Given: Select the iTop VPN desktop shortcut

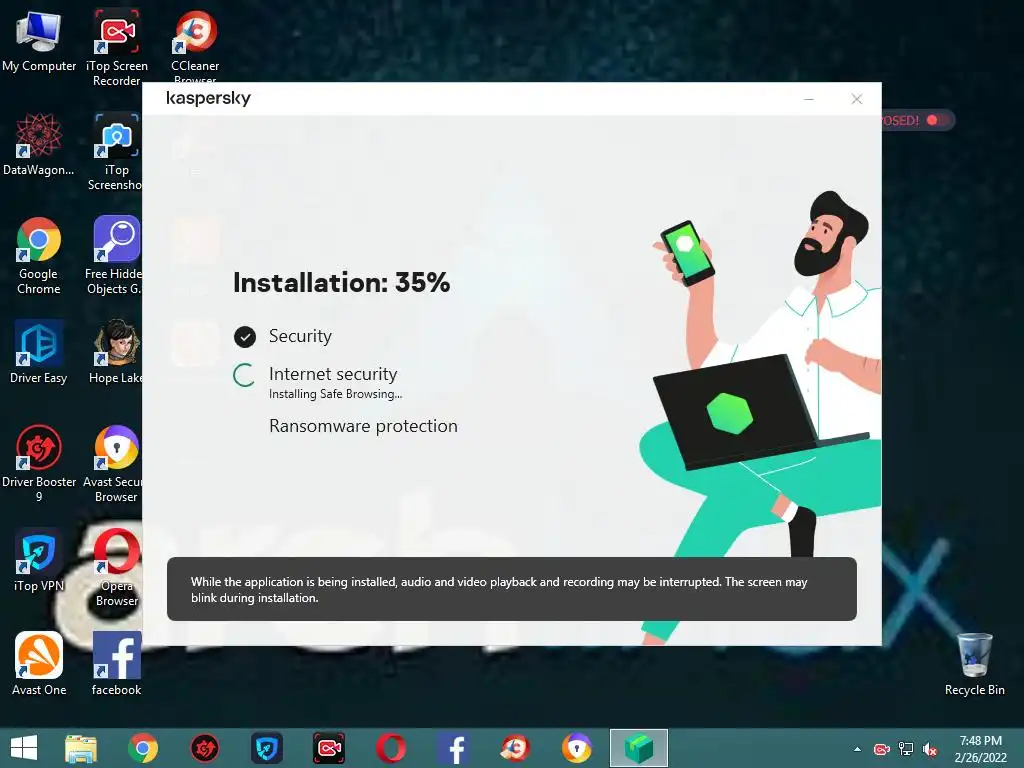Looking at the screenshot, I should 39,560.
